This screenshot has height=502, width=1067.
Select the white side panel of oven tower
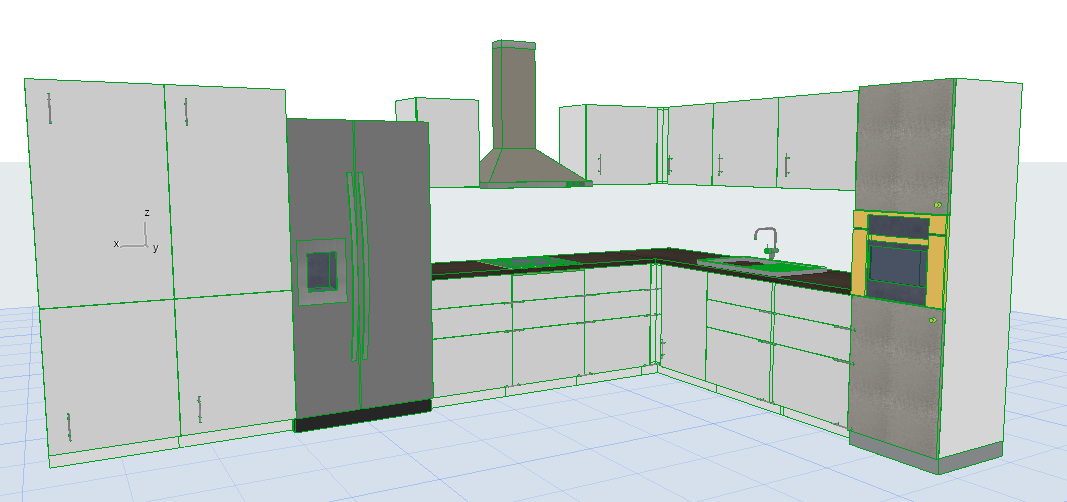tap(985, 270)
